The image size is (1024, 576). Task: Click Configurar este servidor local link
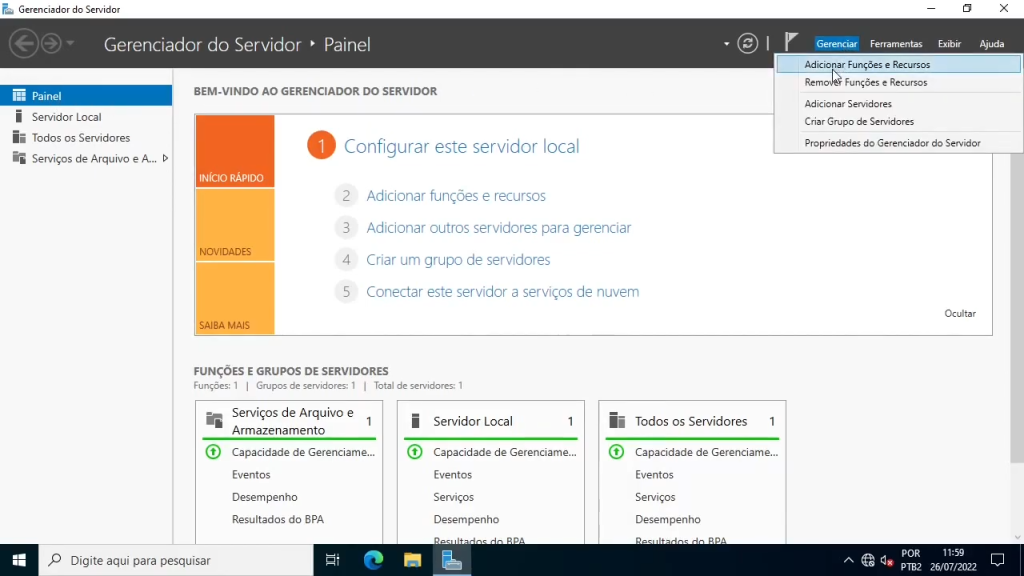pyautogui.click(x=462, y=146)
